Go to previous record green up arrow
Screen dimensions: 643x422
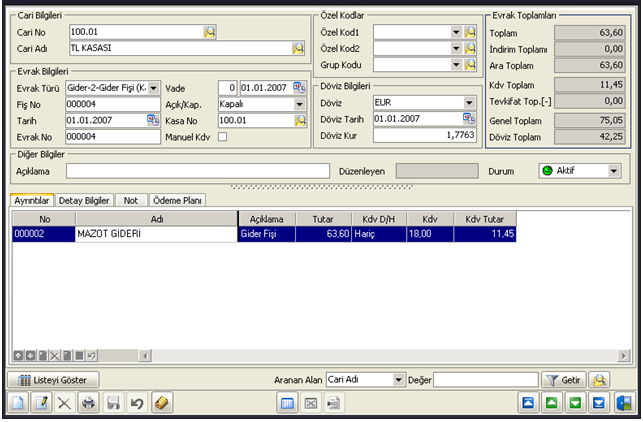(552, 403)
